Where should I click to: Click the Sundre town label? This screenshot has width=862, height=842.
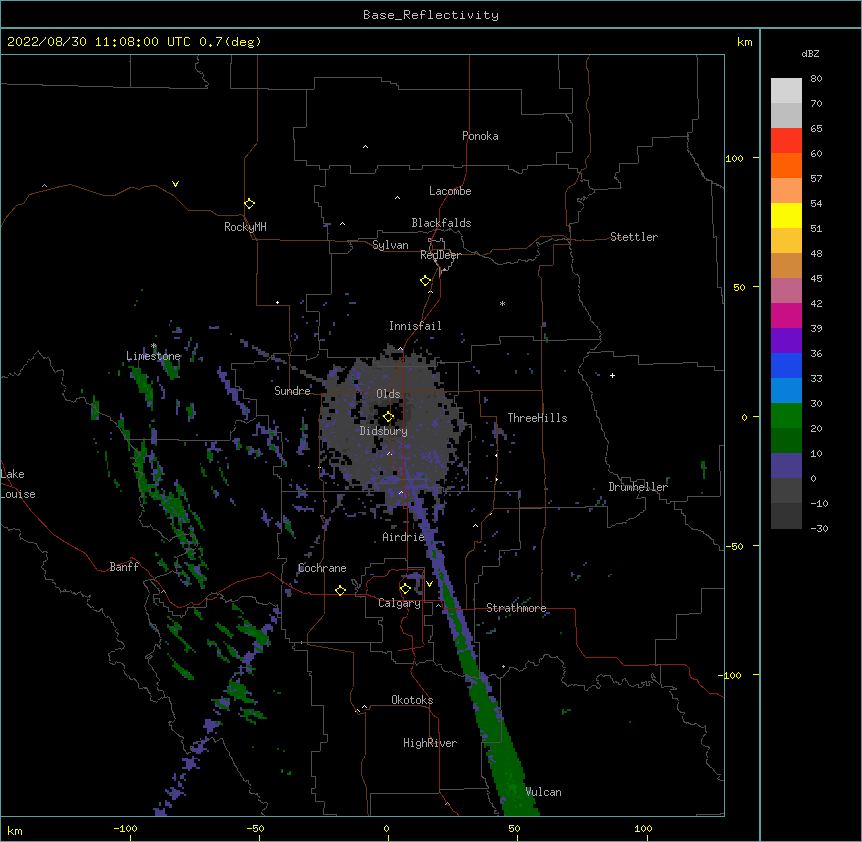pyautogui.click(x=292, y=391)
